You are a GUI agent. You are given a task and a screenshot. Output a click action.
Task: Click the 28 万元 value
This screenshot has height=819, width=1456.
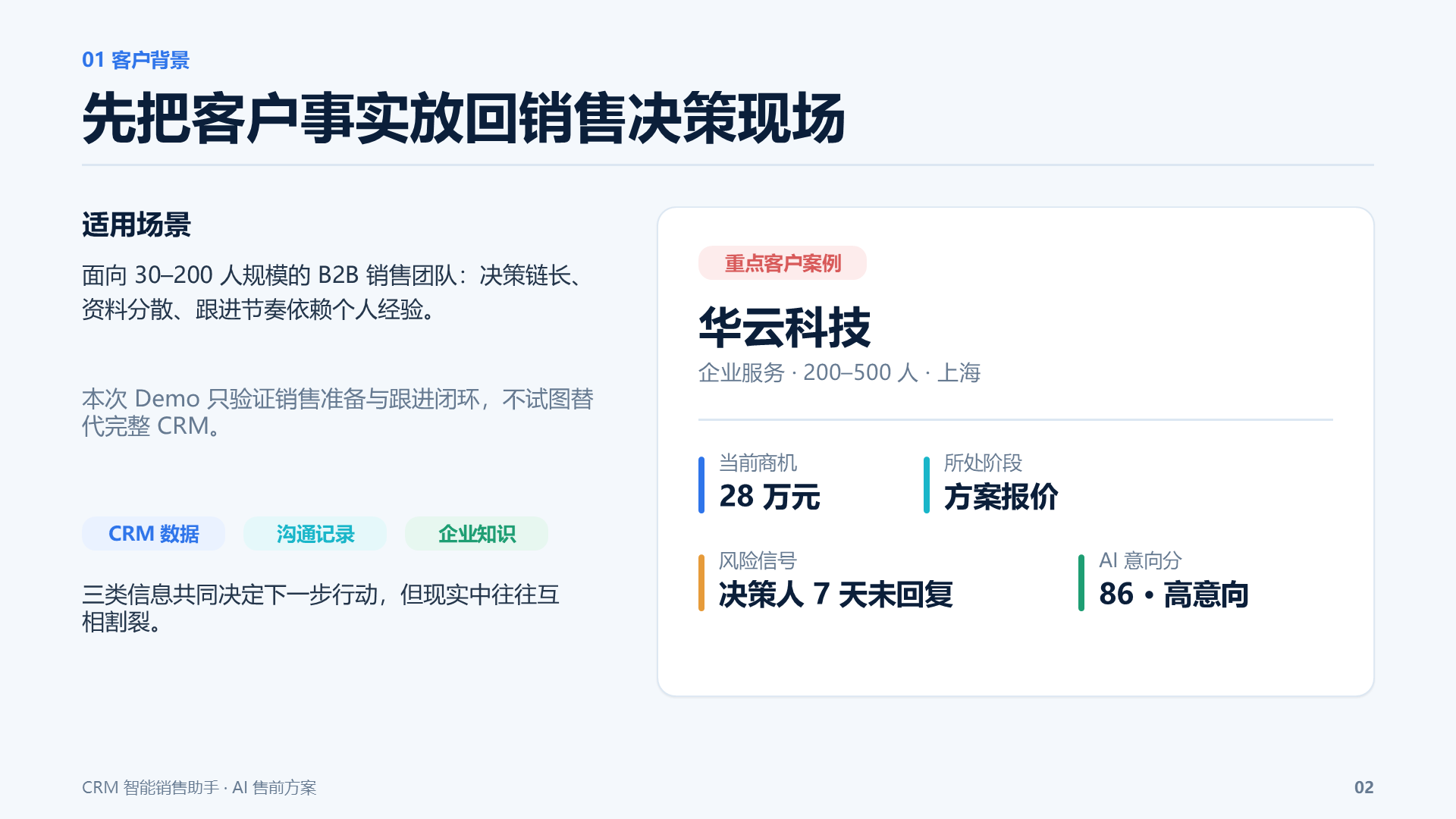point(769,497)
